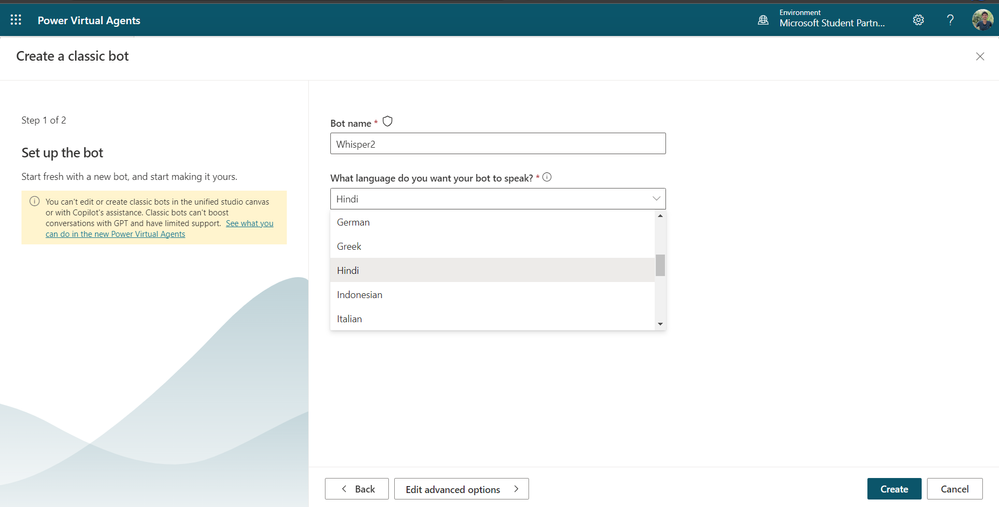
Task: Select Greek from the language list
Action: tap(492, 246)
